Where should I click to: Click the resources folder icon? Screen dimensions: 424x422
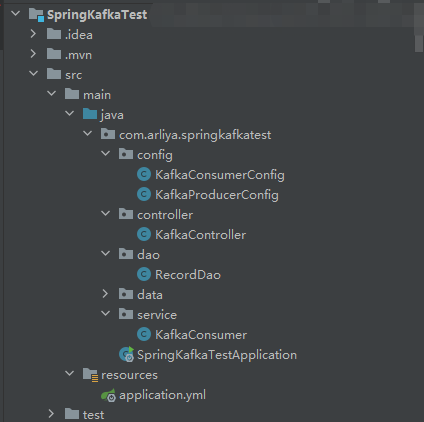[x=90, y=375]
